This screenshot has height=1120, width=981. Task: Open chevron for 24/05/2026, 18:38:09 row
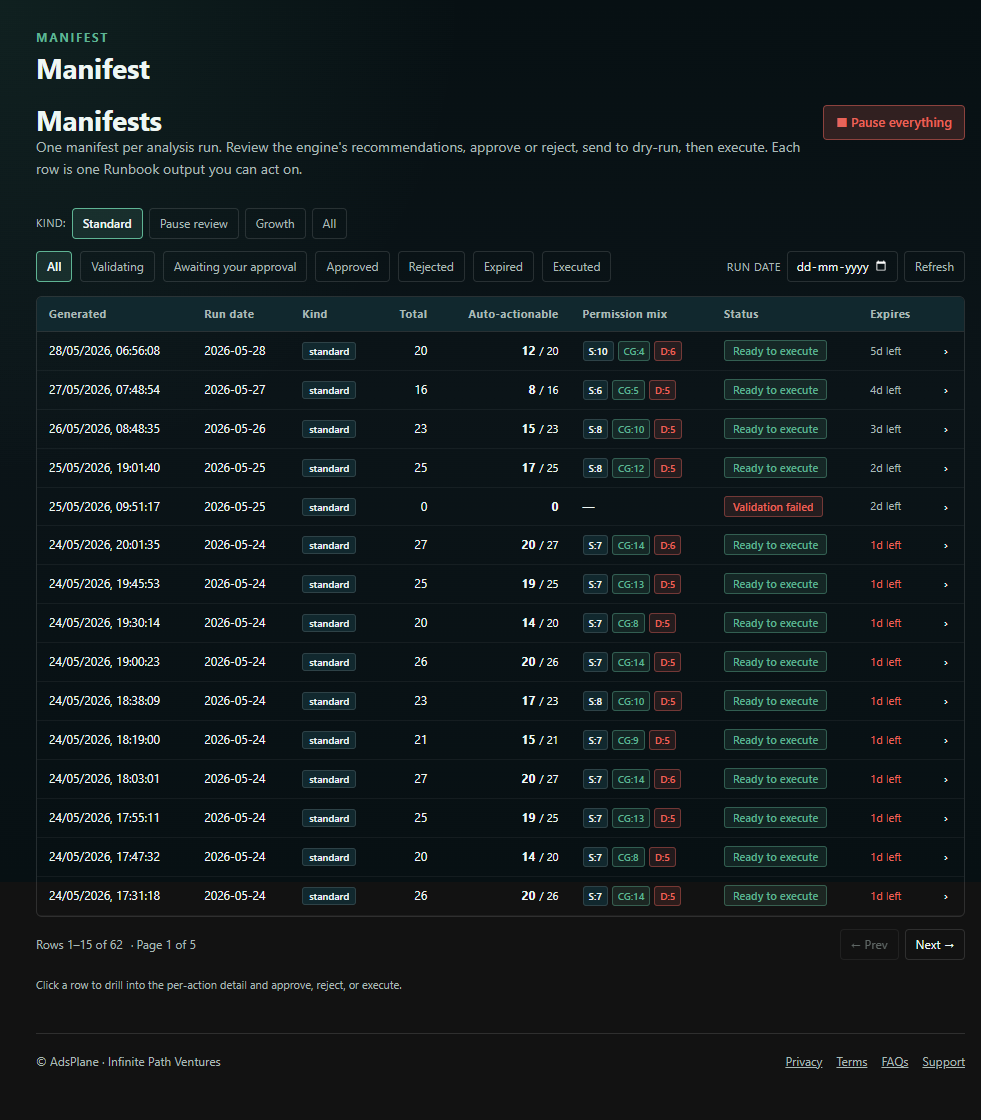(x=946, y=701)
